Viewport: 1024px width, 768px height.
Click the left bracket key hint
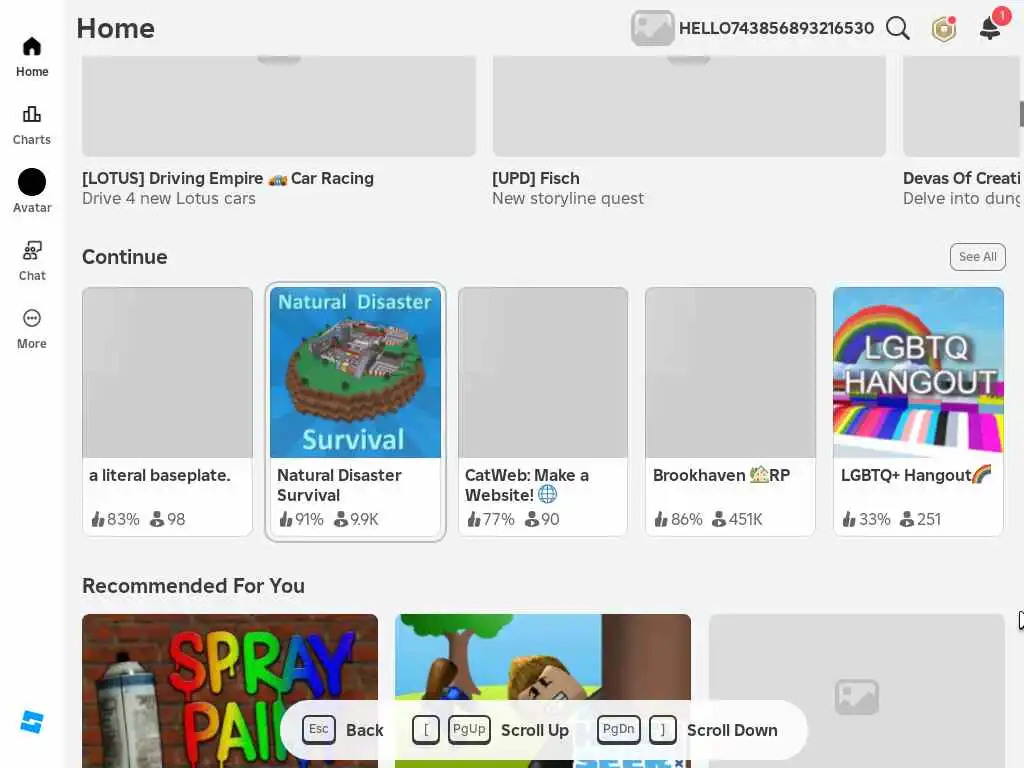(x=426, y=729)
